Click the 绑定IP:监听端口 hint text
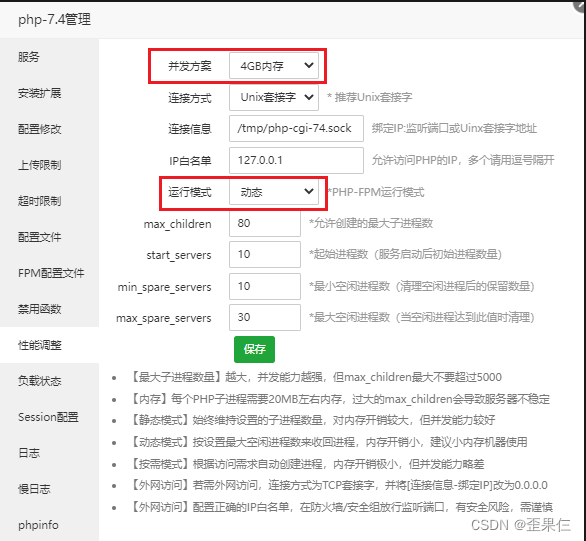Viewport: 586px width, 541px height. tap(454, 129)
